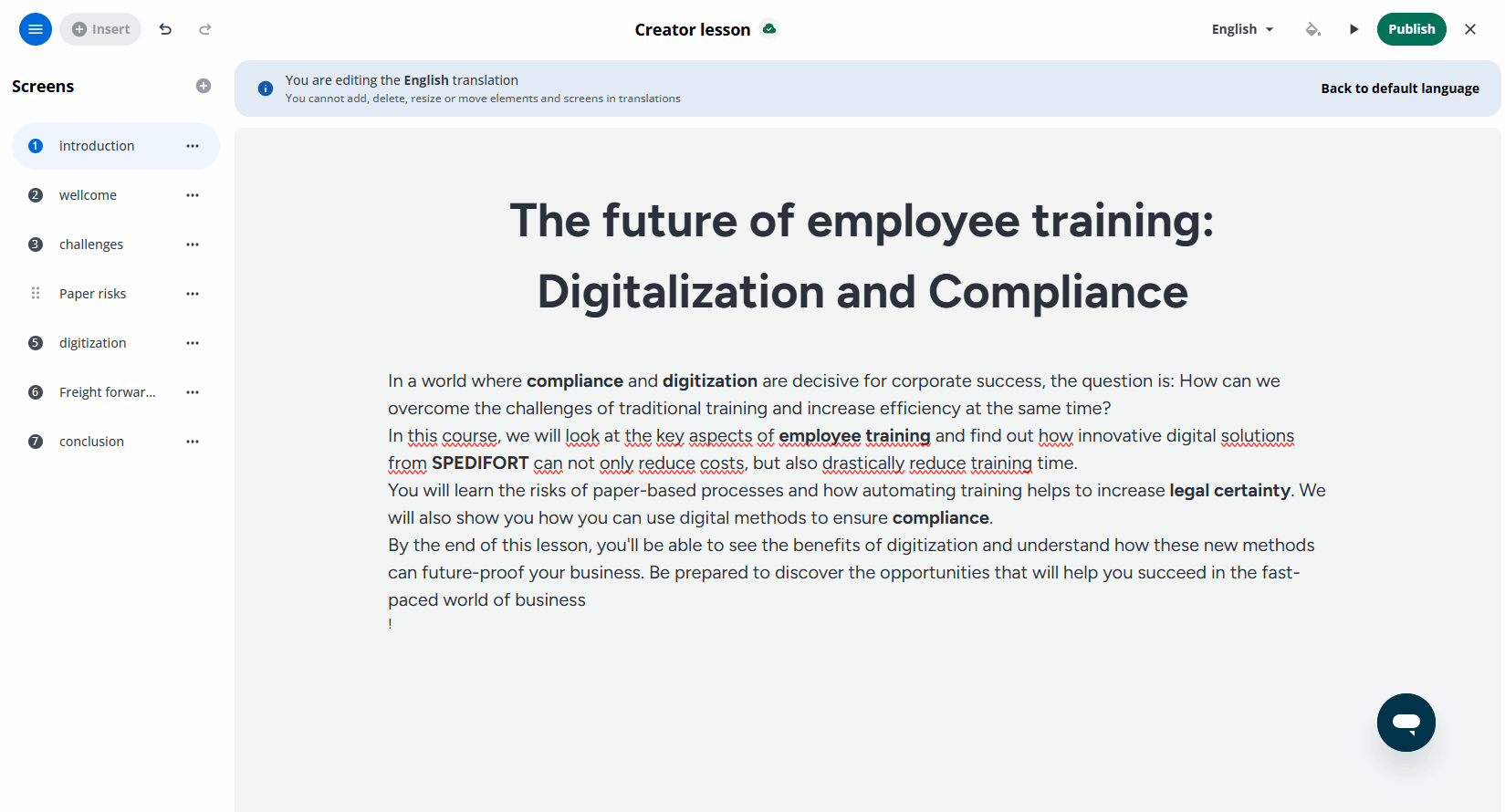
Task: Select the conclusion screen
Action: tap(116, 442)
